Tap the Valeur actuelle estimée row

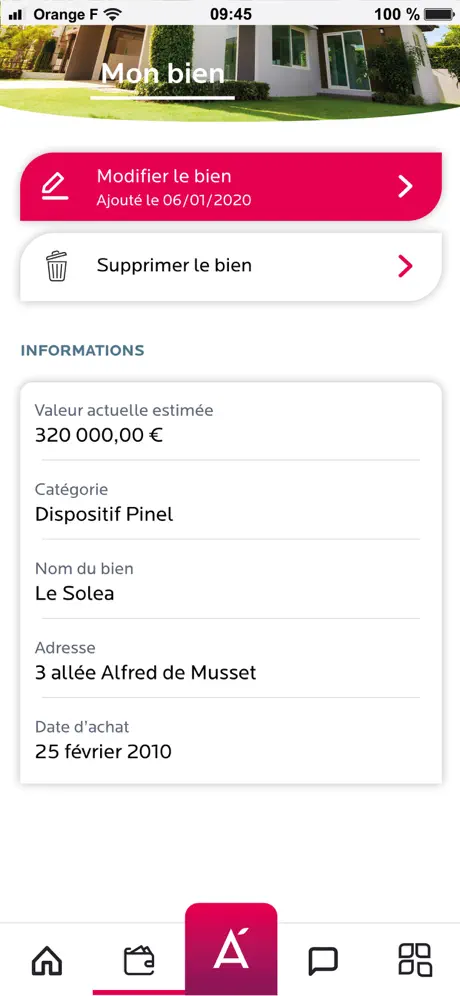point(231,422)
